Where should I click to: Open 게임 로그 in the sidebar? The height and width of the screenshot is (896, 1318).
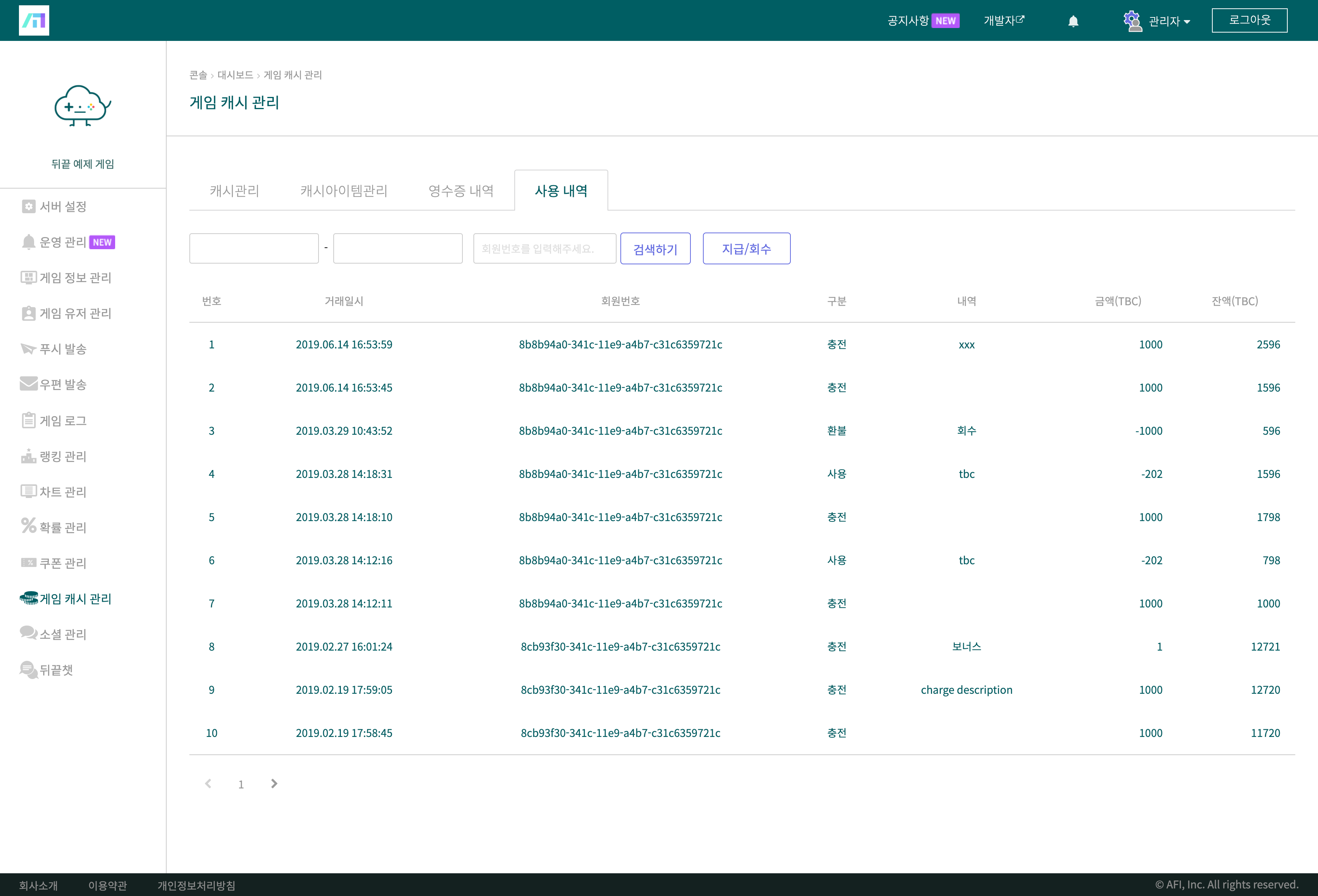(x=64, y=420)
